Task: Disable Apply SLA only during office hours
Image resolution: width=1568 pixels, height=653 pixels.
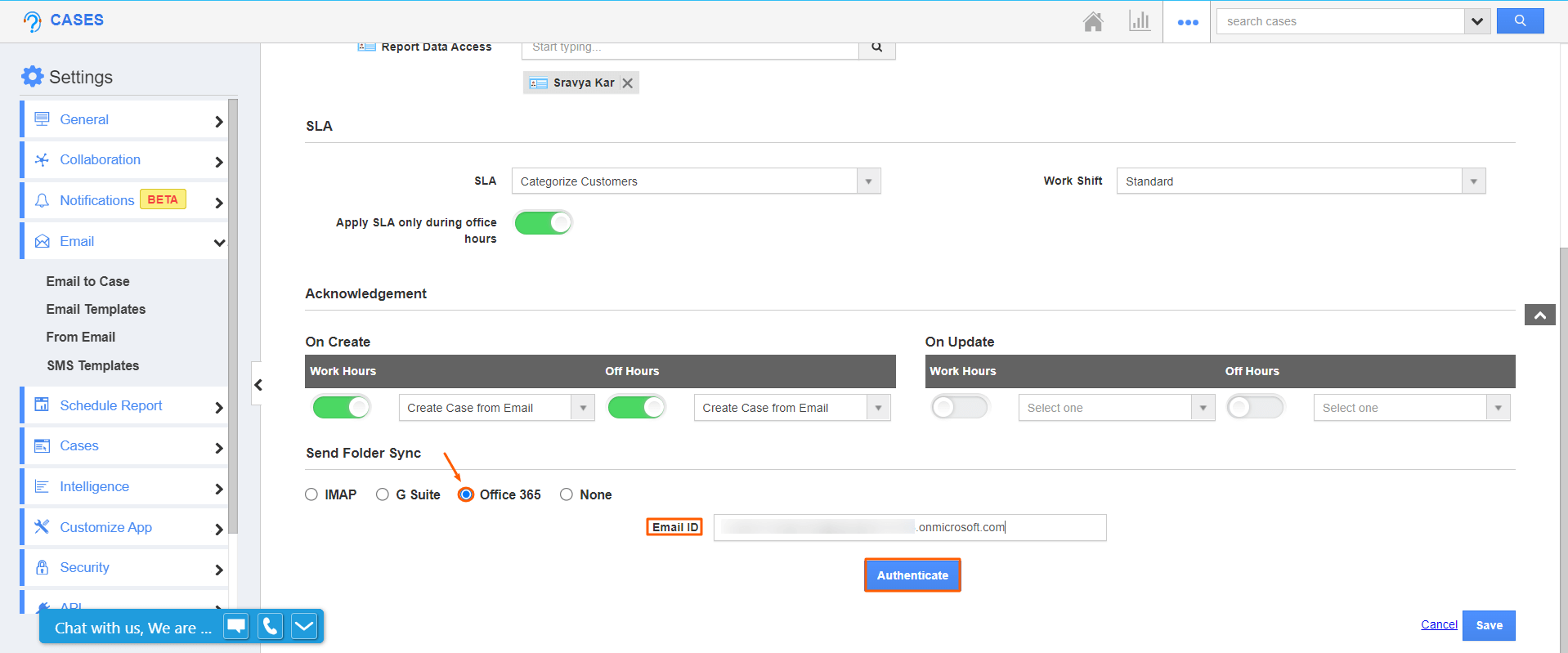Action: (x=543, y=222)
